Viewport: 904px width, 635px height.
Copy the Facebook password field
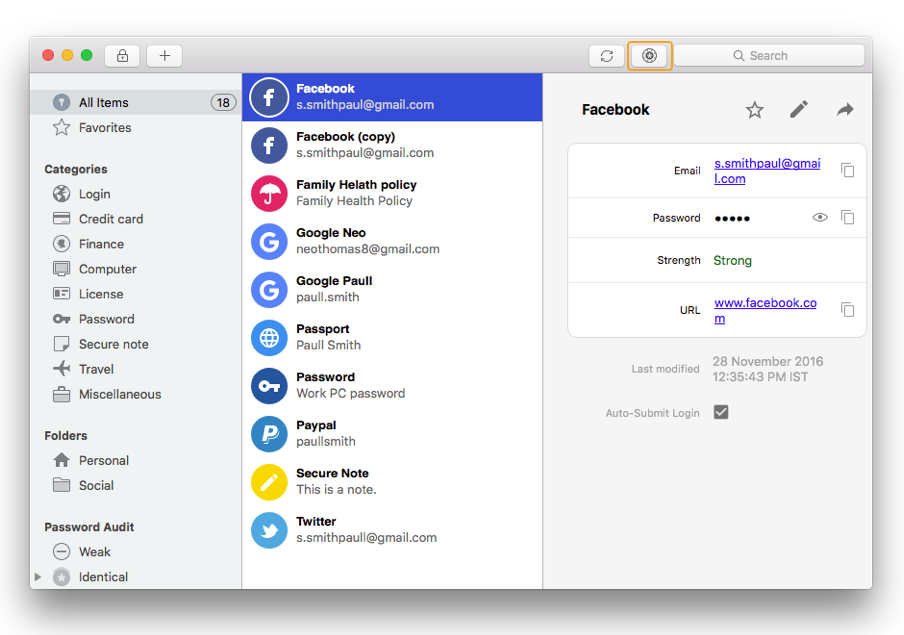pos(847,217)
